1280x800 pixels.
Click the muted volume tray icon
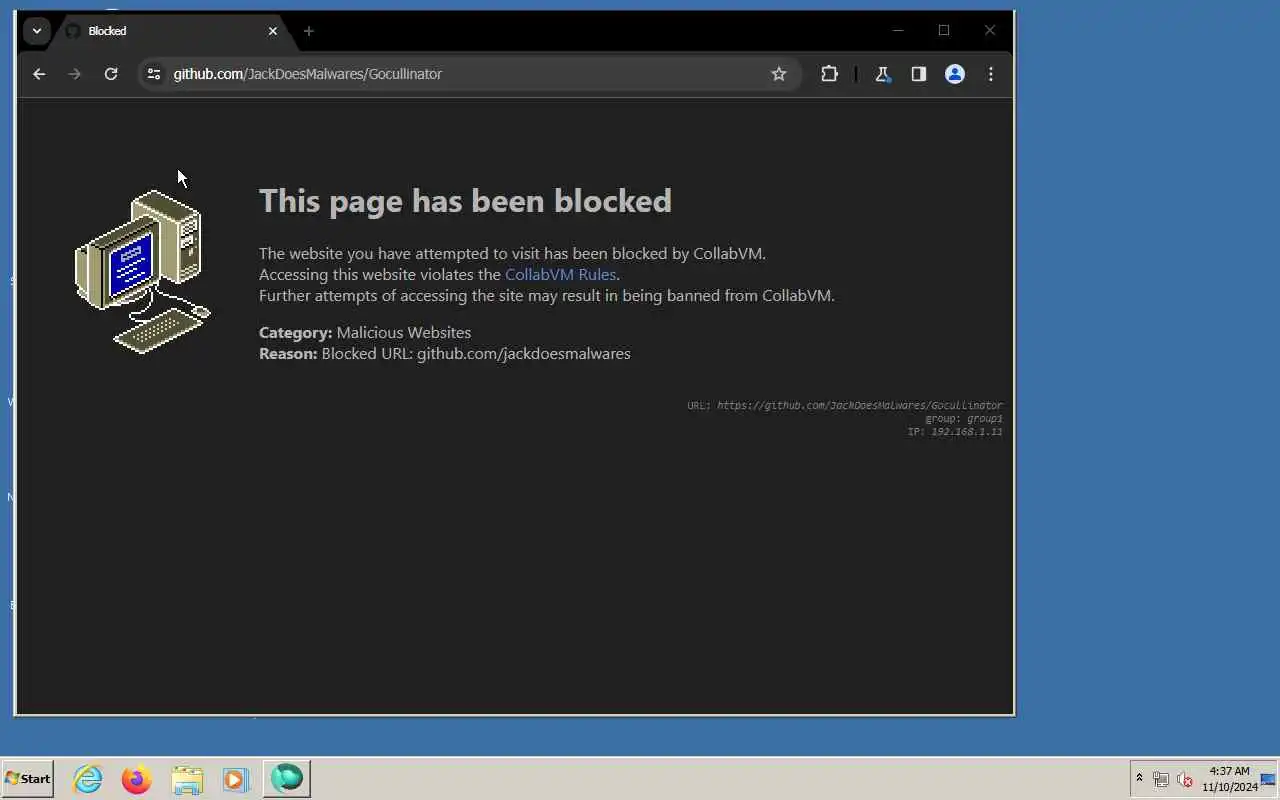(x=1185, y=779)
